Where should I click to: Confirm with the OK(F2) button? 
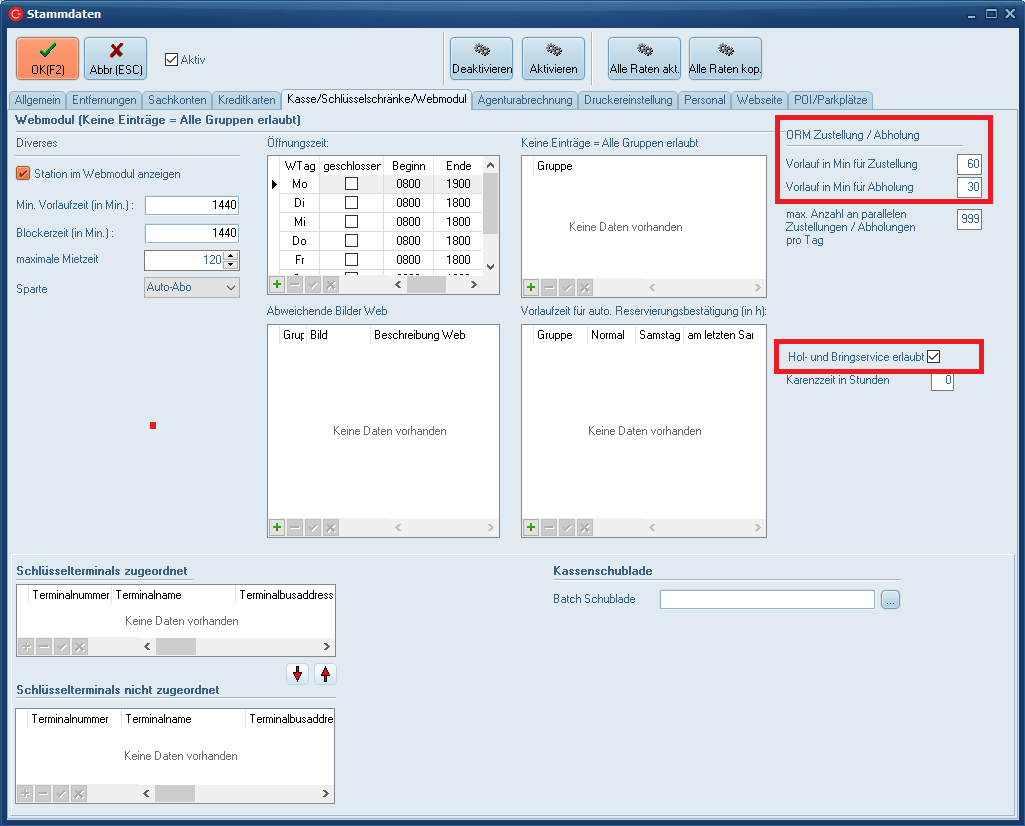(47, 58)
